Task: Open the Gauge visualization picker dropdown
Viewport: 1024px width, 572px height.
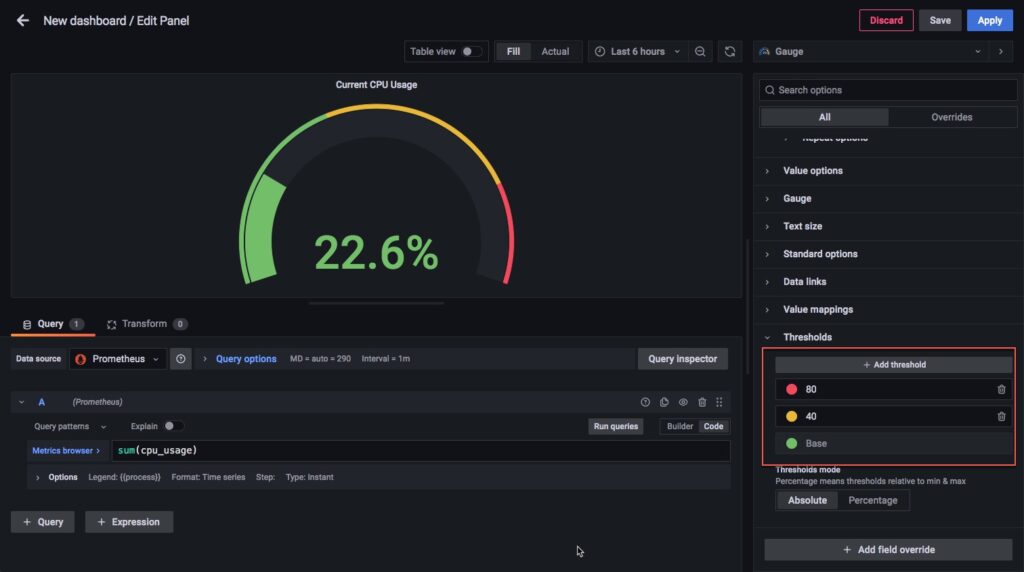Action: coord(871,52)
